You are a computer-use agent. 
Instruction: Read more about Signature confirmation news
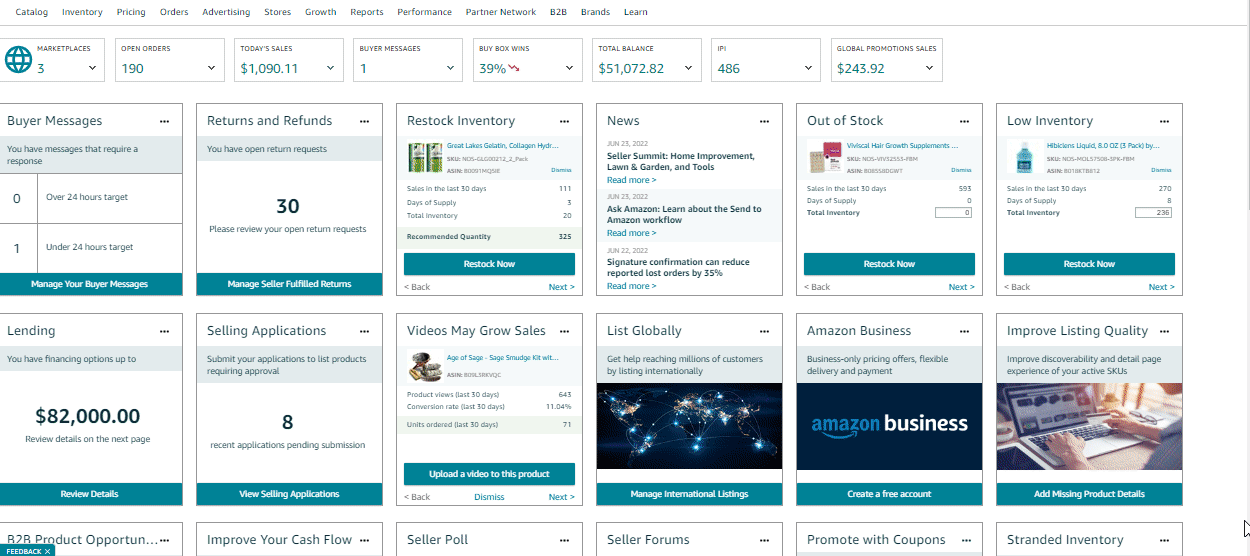(x=632, y=287)
